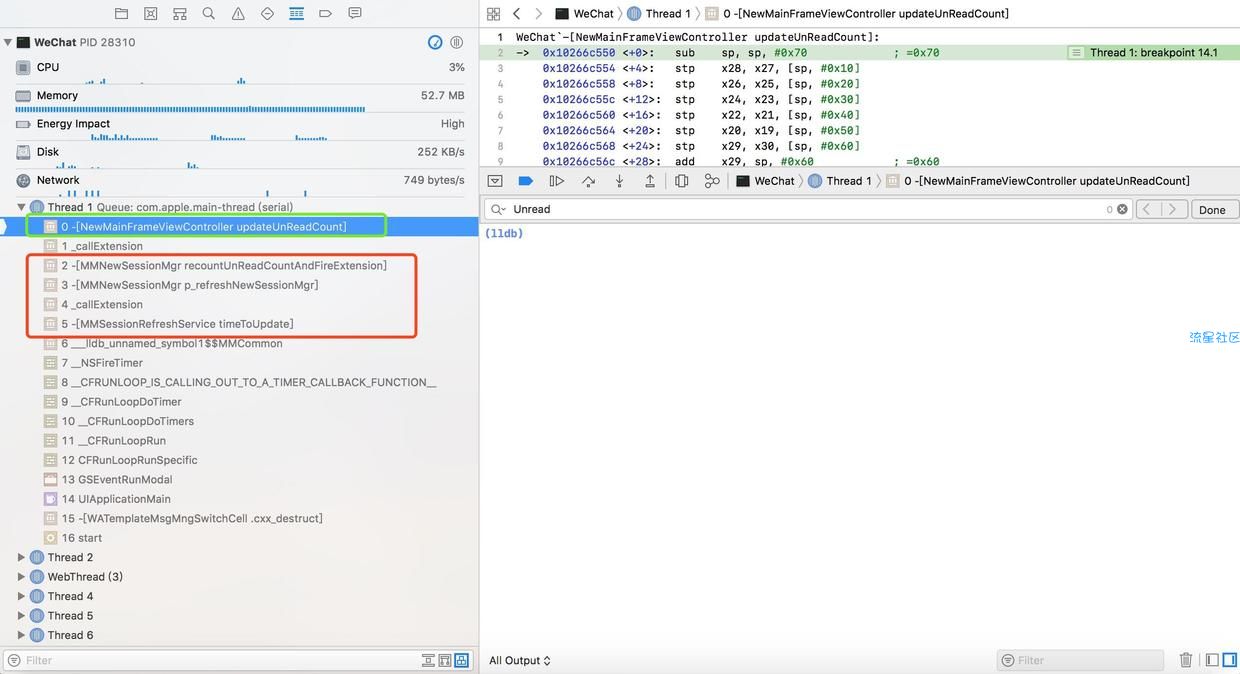Viewport: 1240px width, 674px height.
Task: Open the Find navigator magnifier icon
Action: (208, 14)
